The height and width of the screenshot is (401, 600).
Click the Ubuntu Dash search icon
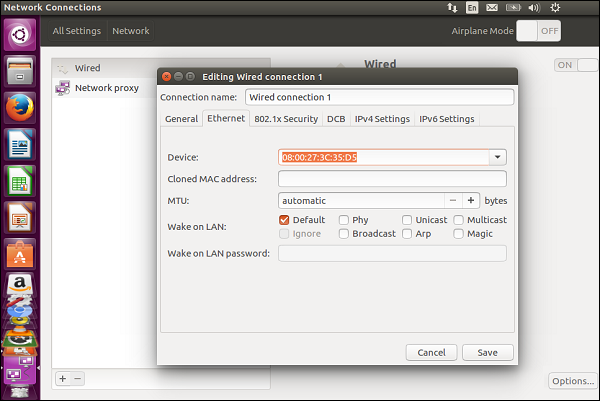point(21,35)
